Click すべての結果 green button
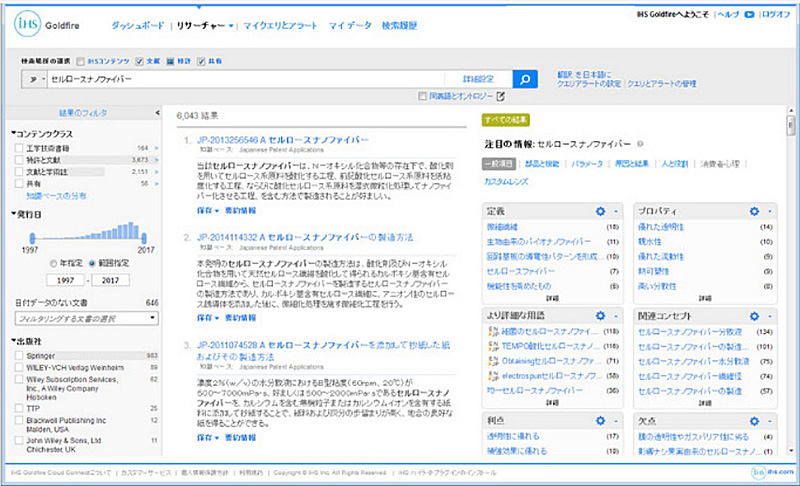800x486 pixels. pos(506,120)
